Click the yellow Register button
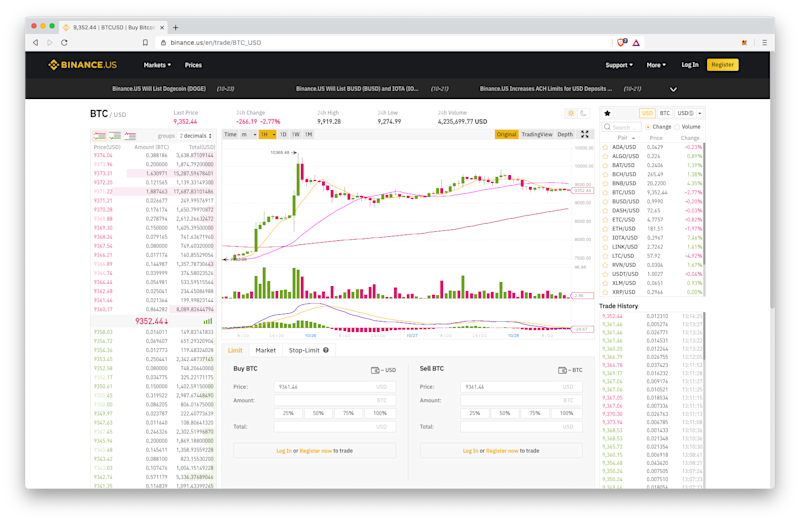This screenshot has height=522, width=800. point(722,65)
